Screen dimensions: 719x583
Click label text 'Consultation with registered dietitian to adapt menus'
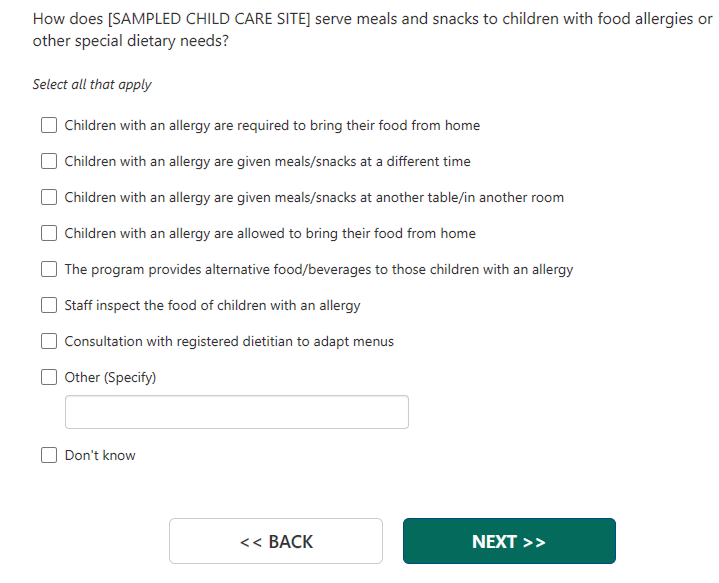tap(229, 342)
